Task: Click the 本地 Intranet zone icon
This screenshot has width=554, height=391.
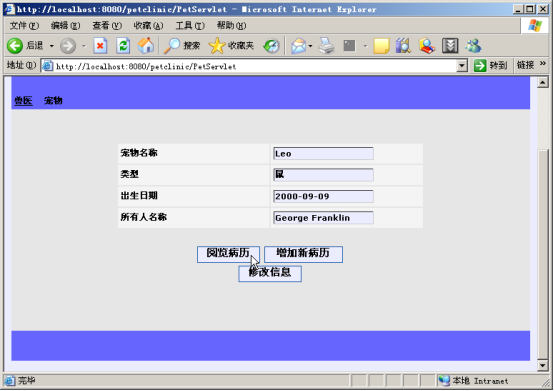Action: click(444, 380)
